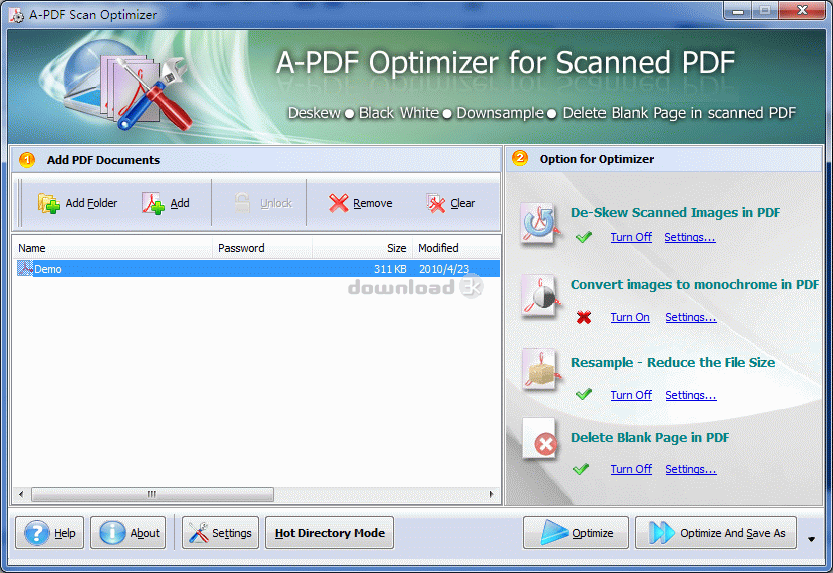
Task: Sort list by Name column header
Action: click(112, 248)
